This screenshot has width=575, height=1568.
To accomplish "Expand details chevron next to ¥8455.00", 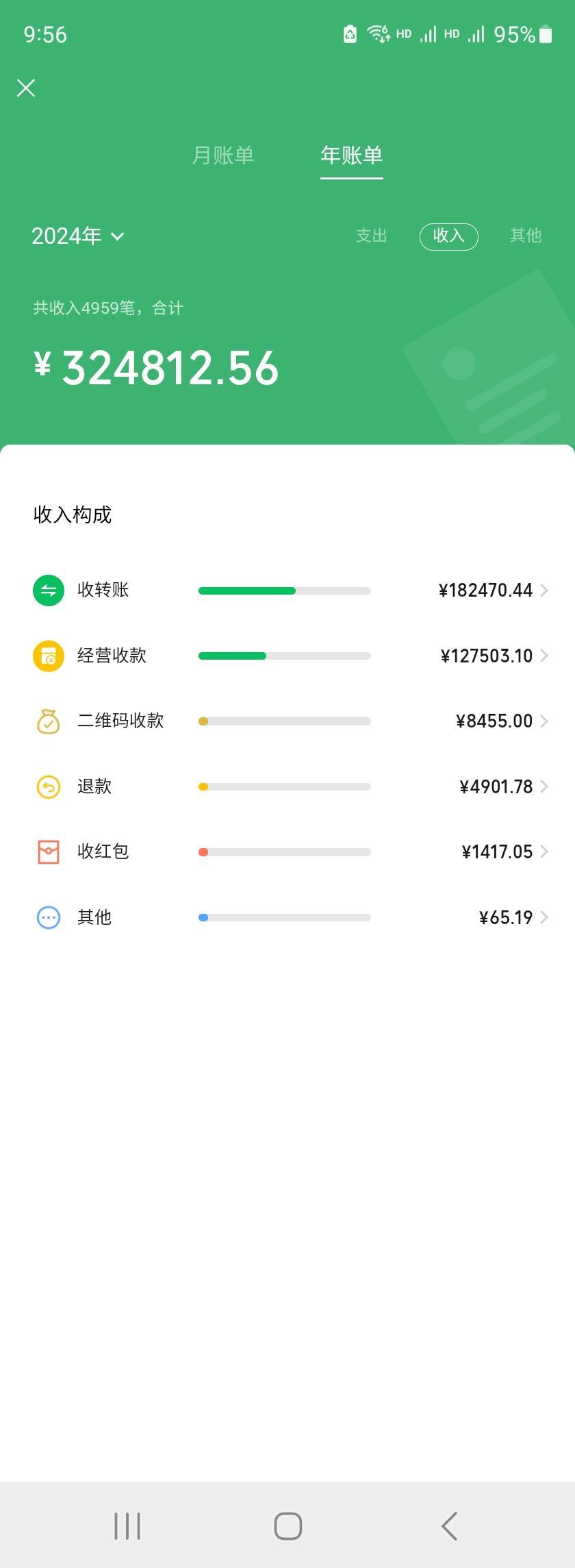I will tap(544, 721).
